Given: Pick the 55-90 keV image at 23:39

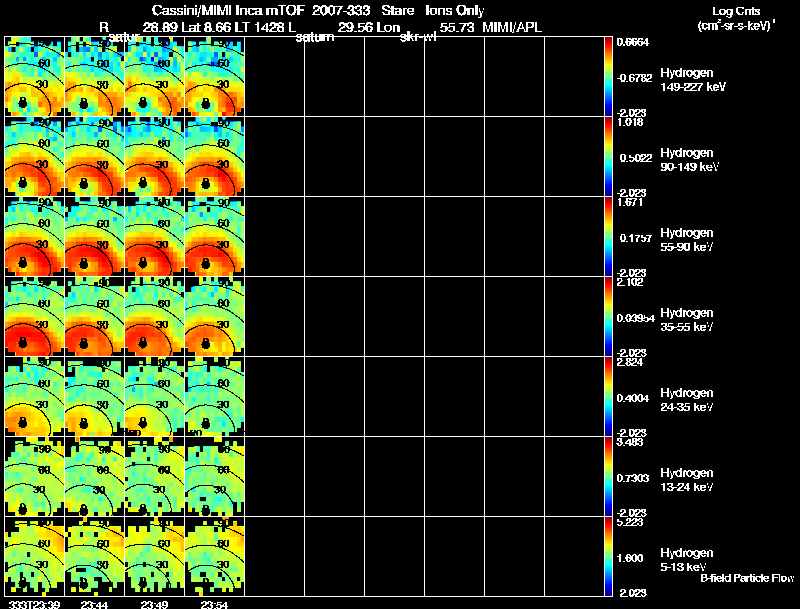Looking at the screenshot, I should pos(35,237).
